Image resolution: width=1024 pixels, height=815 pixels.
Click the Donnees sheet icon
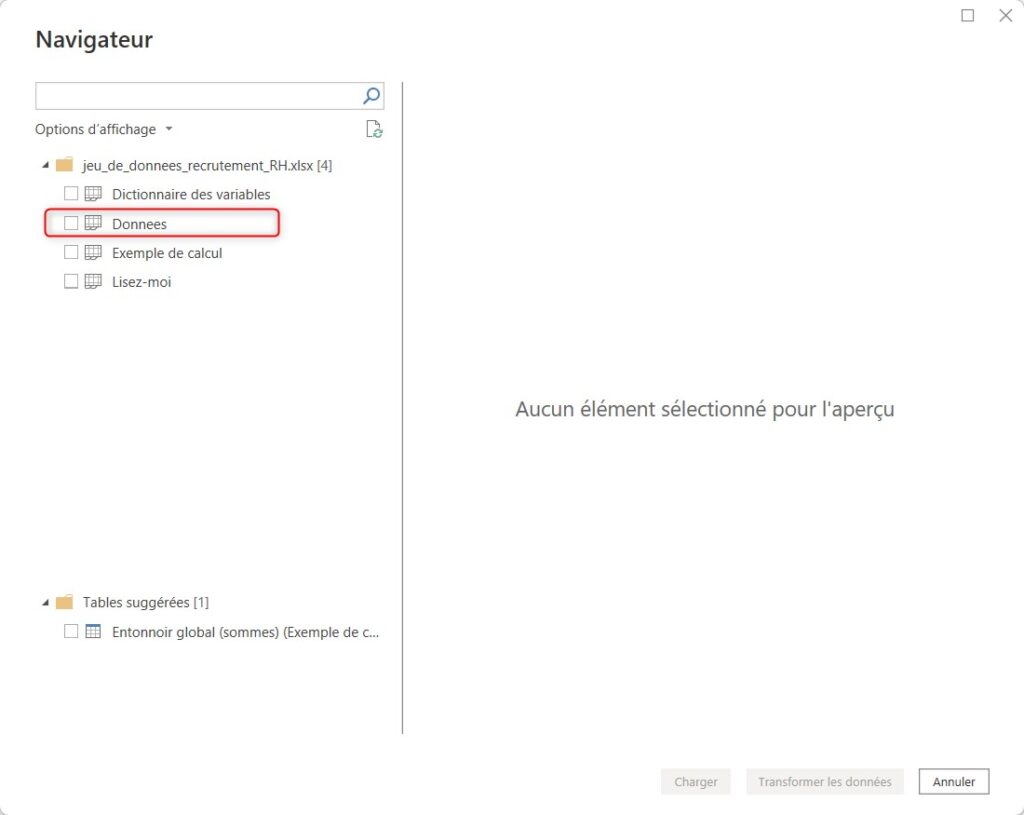click(x=93, y=223)
